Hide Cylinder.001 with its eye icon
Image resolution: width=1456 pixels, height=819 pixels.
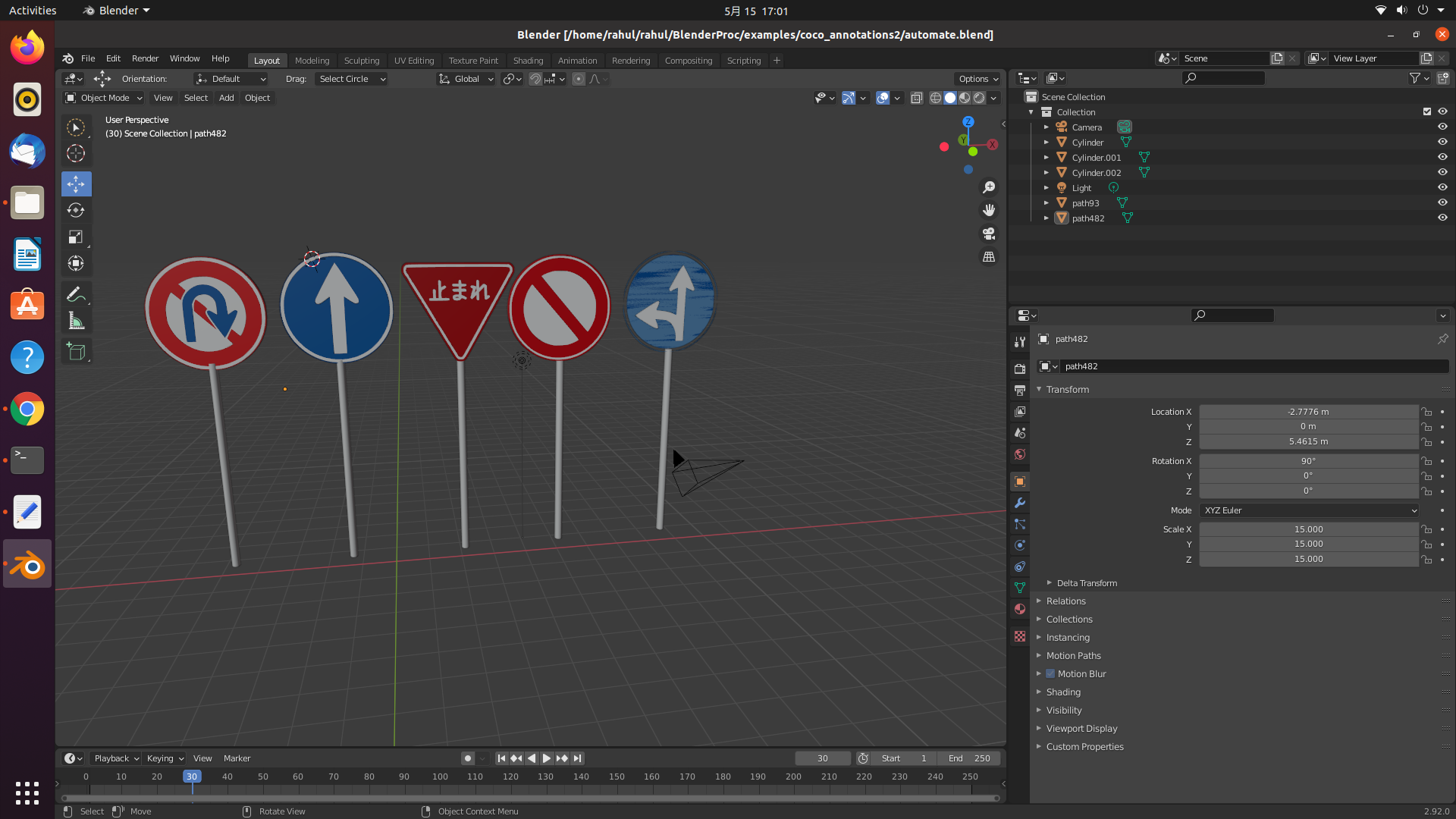[1442, 157]
